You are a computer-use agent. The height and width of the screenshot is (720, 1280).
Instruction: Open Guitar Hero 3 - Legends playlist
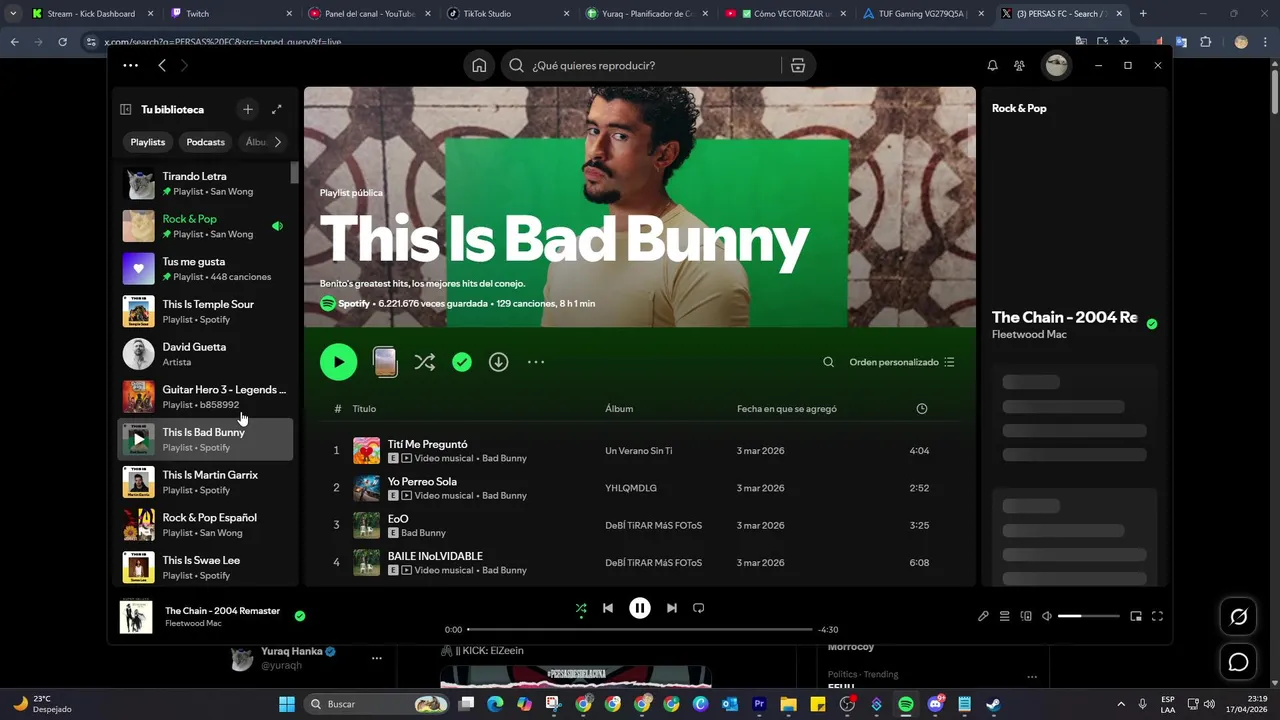tap(207, 397)
